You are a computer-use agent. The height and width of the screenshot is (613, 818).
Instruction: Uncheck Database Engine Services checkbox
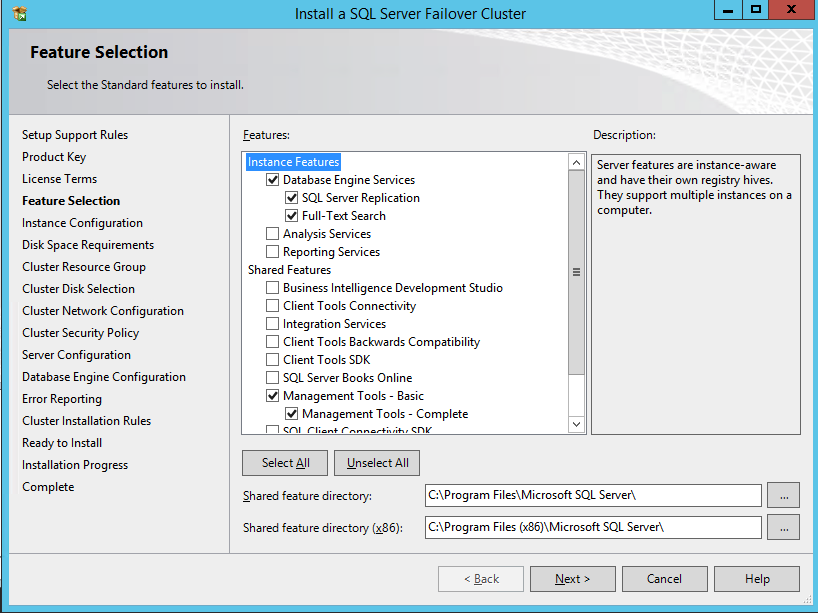coord(273,180)
